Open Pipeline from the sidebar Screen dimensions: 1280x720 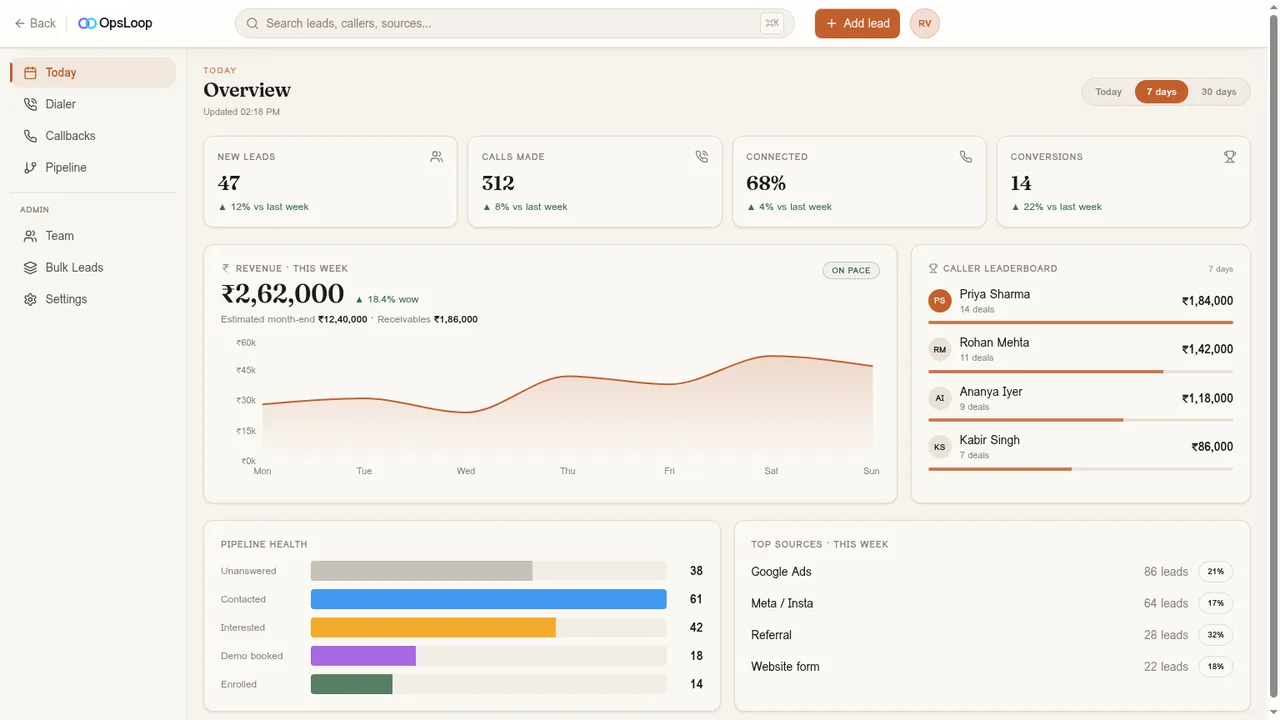pos(93,167)
